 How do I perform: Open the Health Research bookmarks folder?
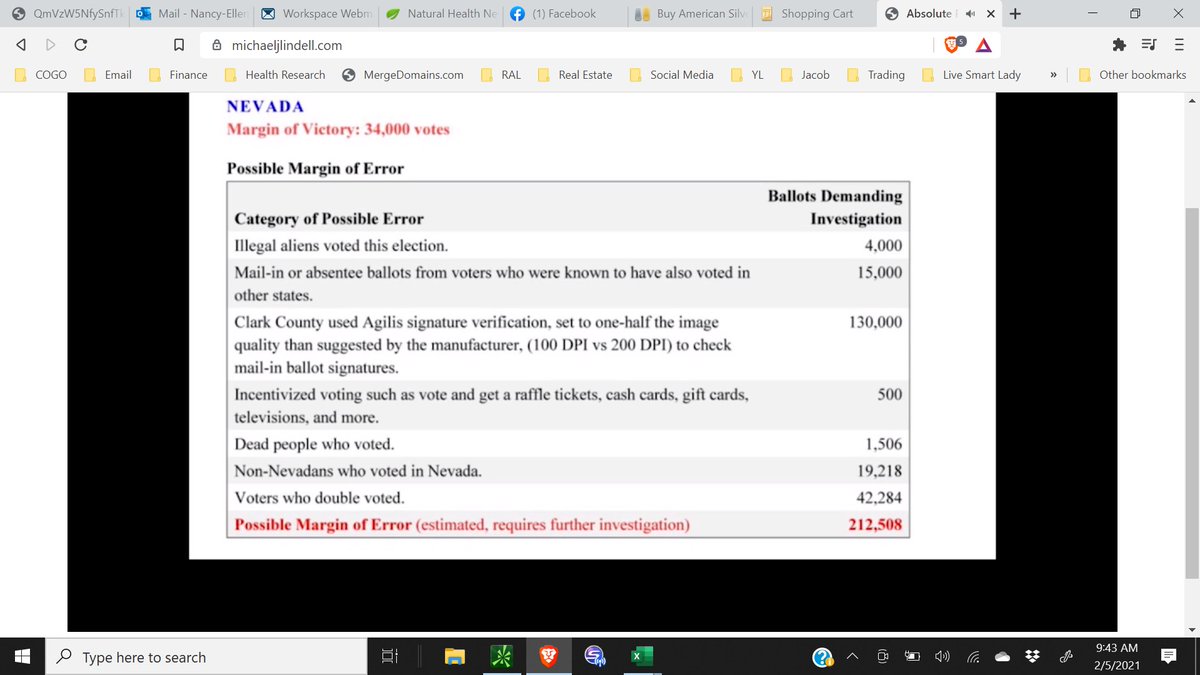pyautogui.click(x=275, y=75)
